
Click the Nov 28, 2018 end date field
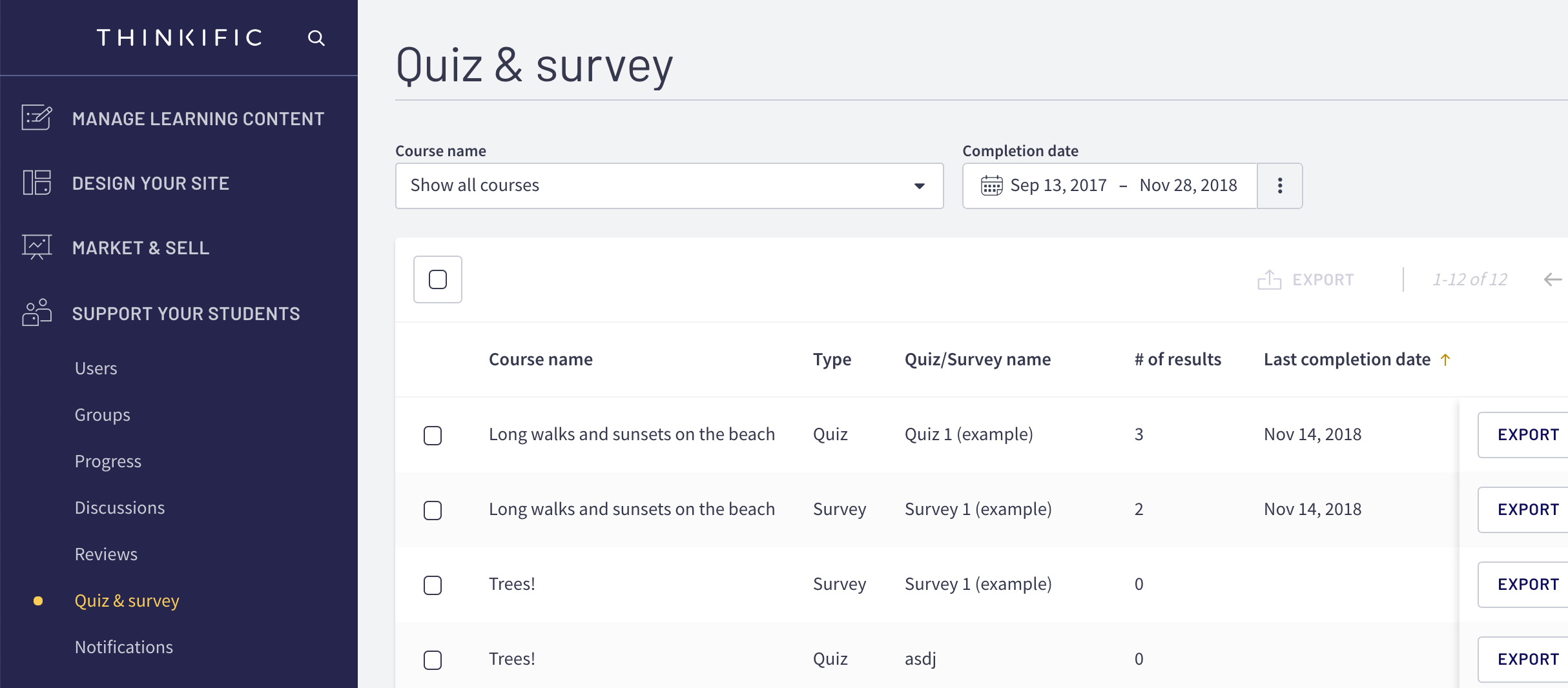[1188, 186]
